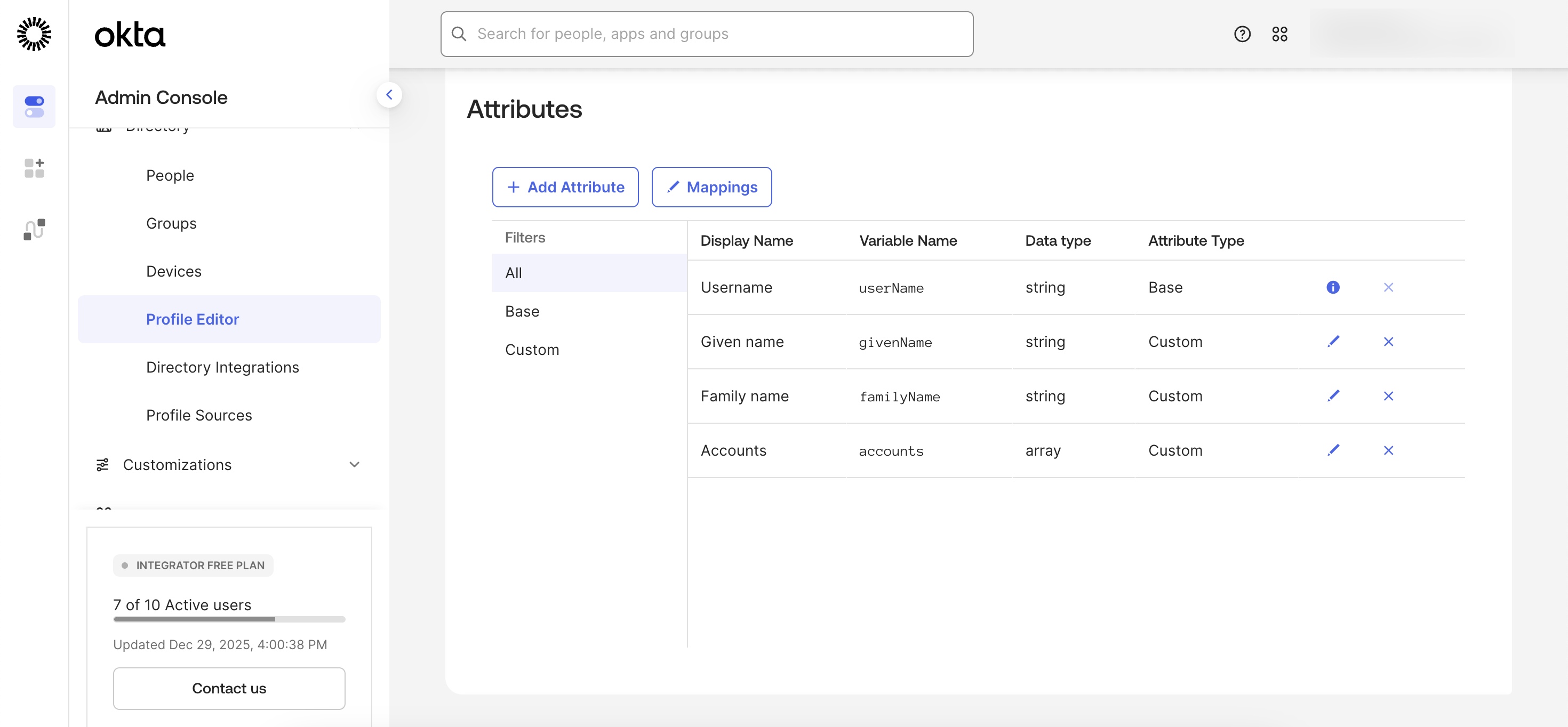Viewport: 1568px width, 727px height.
Task: Open the Profile Editor menu item
Action: (193, 319)
